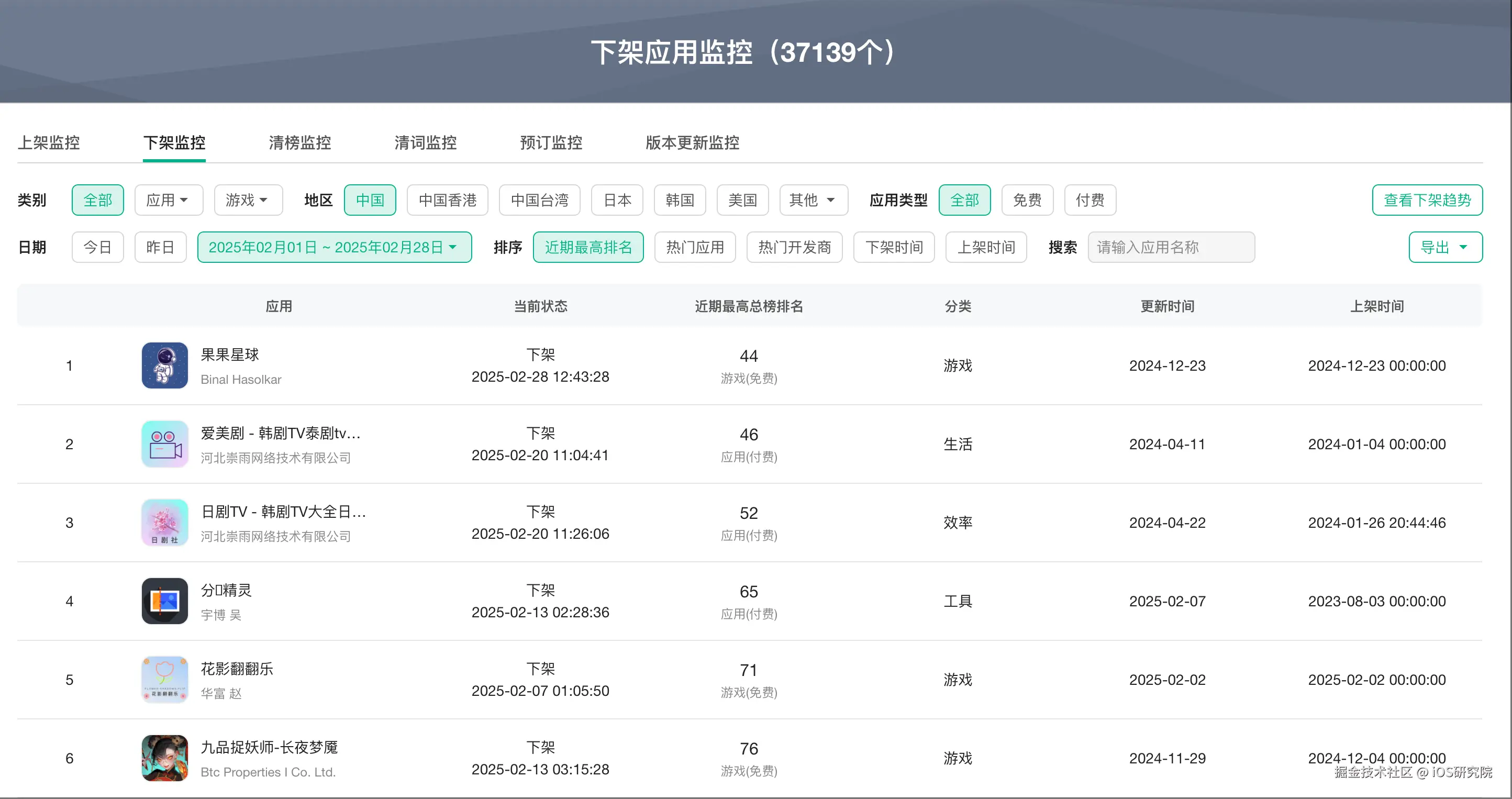Open the 版本更新监控 tab
This screenshot has width=1512, height=799.
[x=692, y=142]
